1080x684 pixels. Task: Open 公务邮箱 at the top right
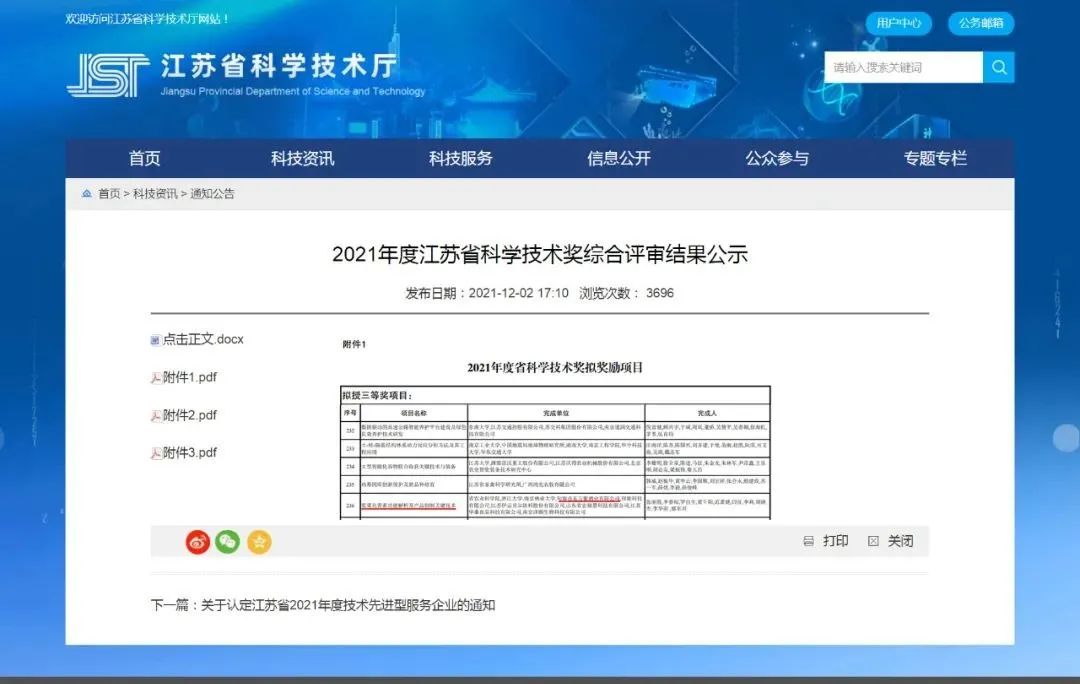pos(981,23)
